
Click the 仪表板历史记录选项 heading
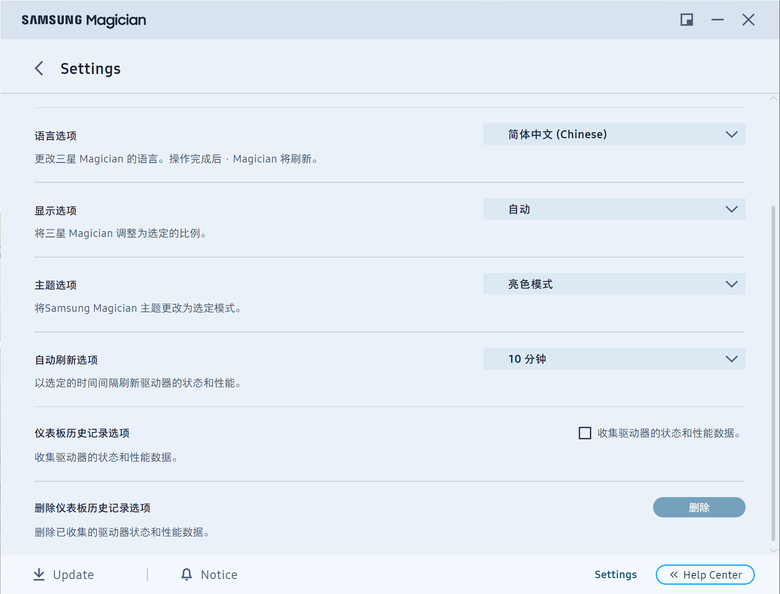click(x=82, y=433)
